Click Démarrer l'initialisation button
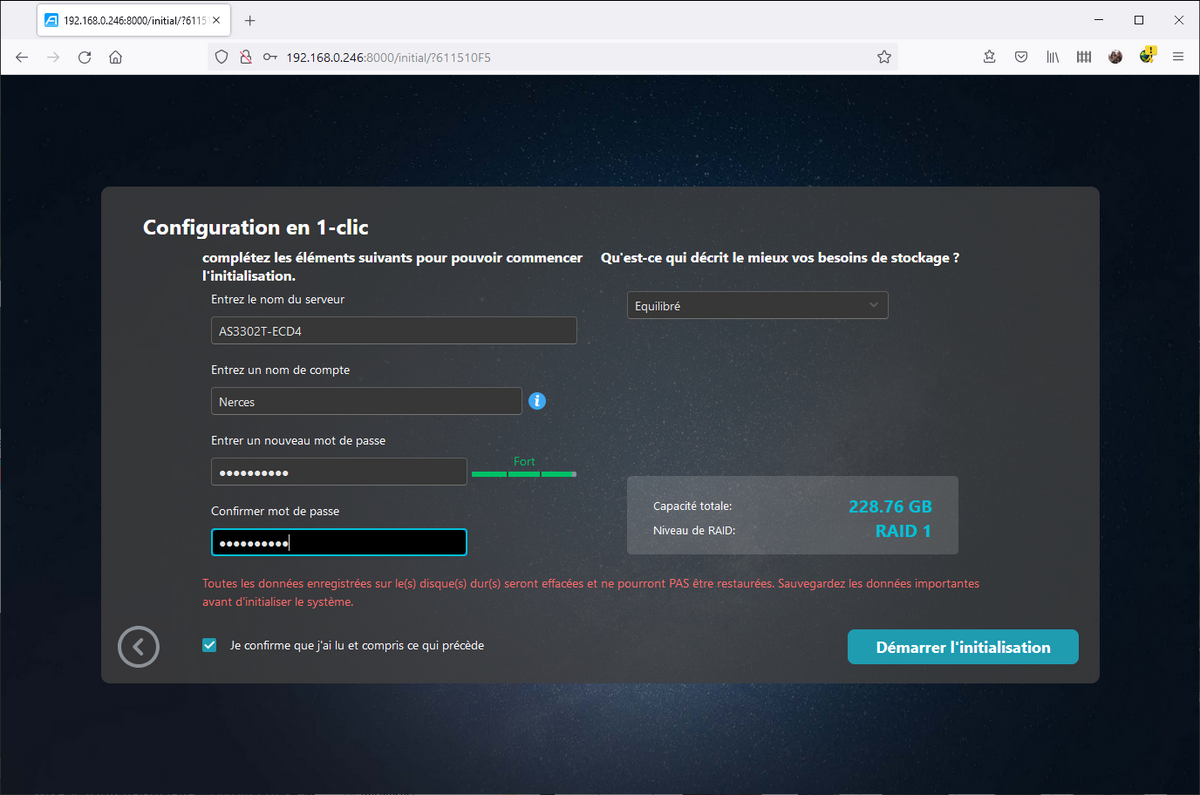Image resolution: width=1200 pixels, height=795 pixels. [963, 647]
